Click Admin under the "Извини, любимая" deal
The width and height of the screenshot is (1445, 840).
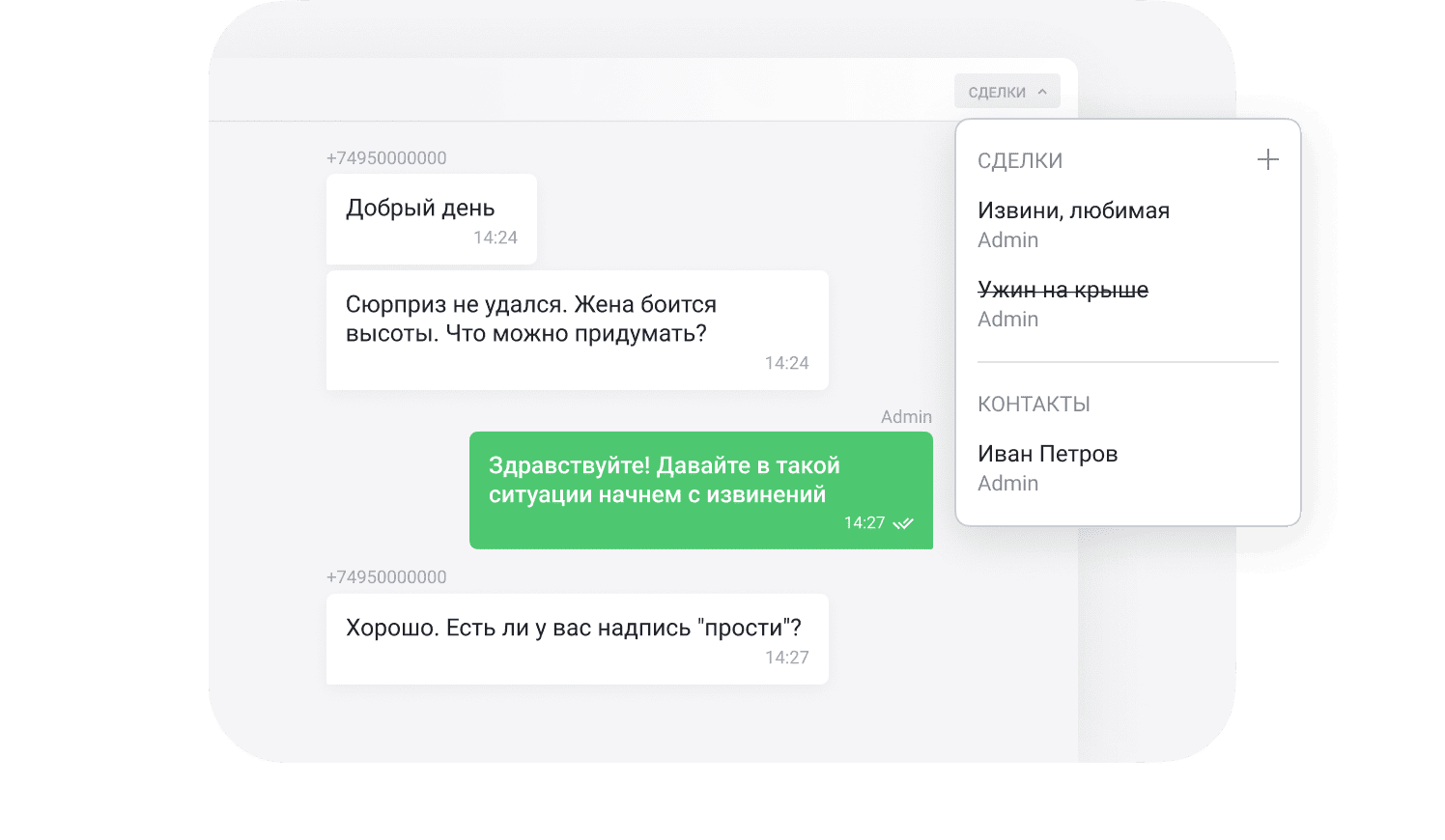1007,240
